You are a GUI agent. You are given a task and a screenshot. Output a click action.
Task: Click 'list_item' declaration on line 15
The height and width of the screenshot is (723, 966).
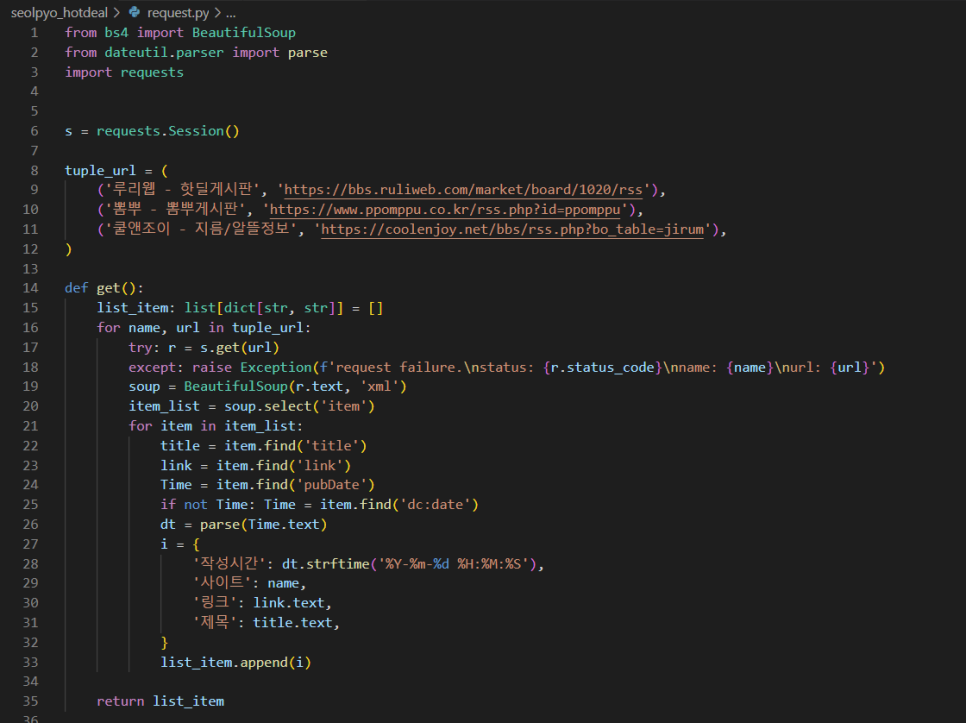132,308
